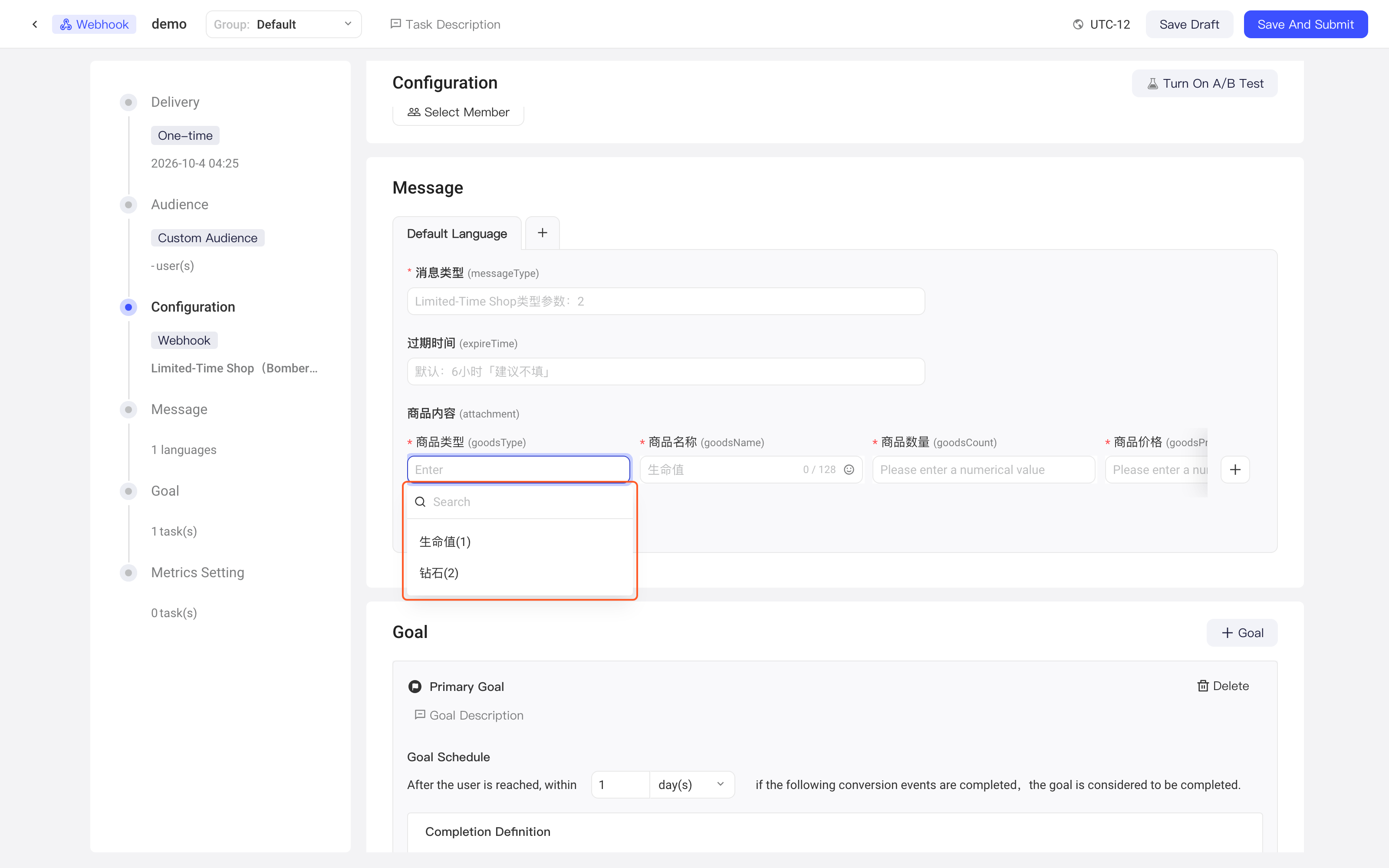Turn On A/B Test

pos(1204,83)
